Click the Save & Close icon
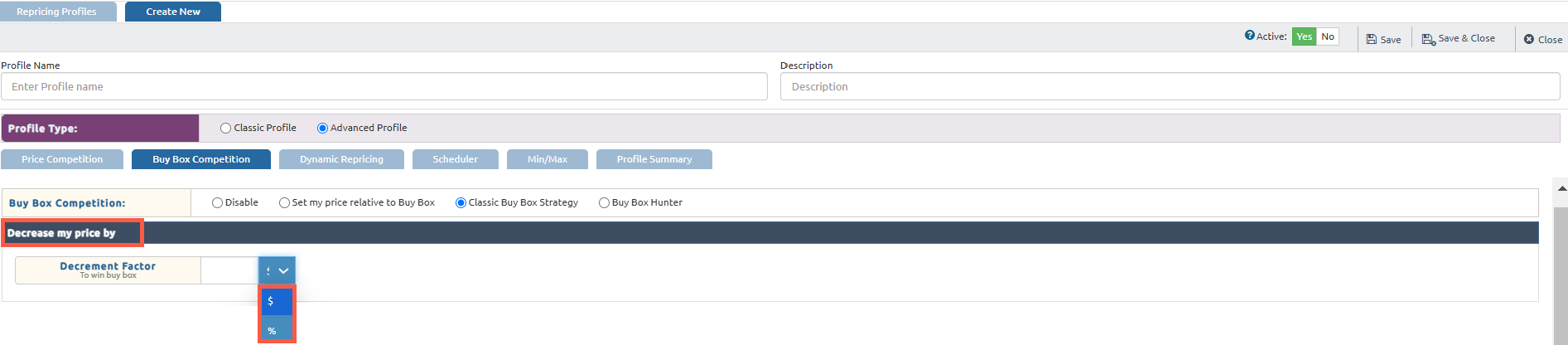 (1428, 39)
